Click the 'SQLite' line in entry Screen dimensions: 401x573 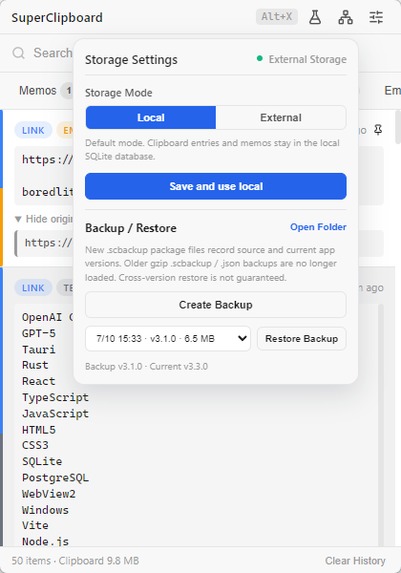42,461
